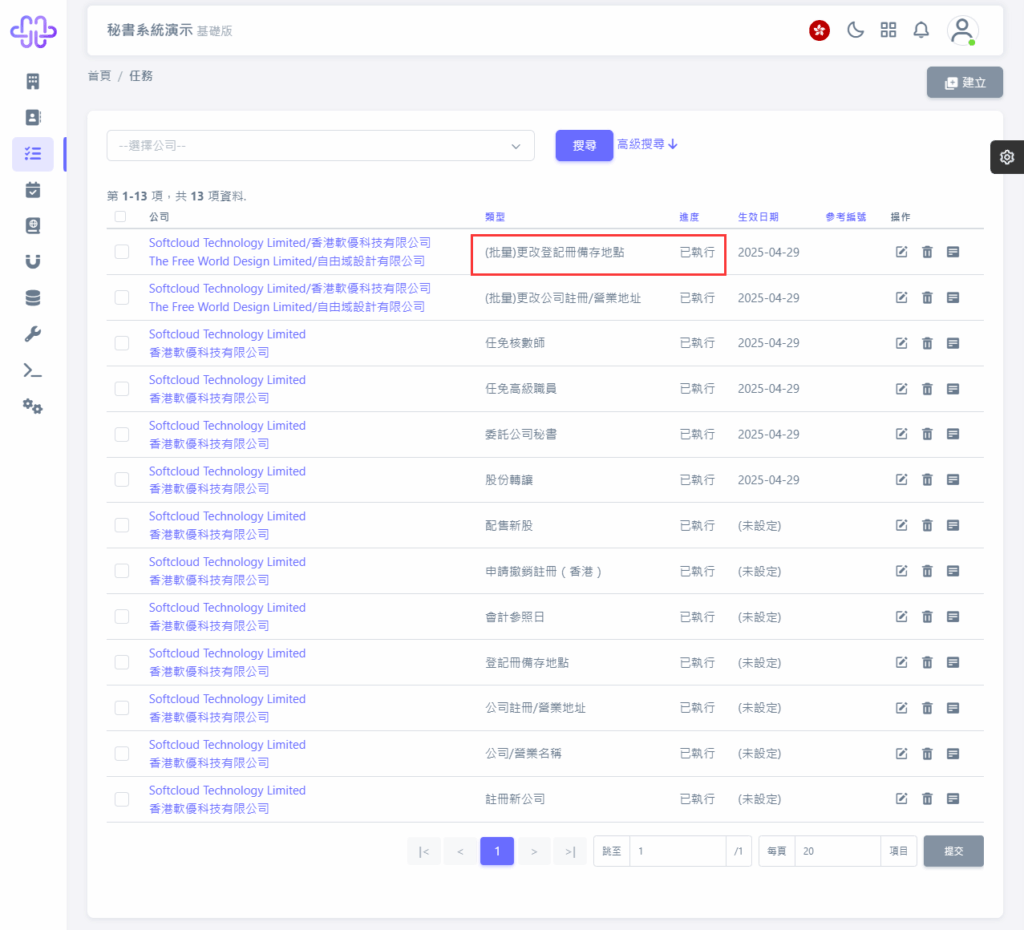This screenshot has width=1024, height=930.
Task: Delete the 任免高級職員 task row
Action: [927, 389]
